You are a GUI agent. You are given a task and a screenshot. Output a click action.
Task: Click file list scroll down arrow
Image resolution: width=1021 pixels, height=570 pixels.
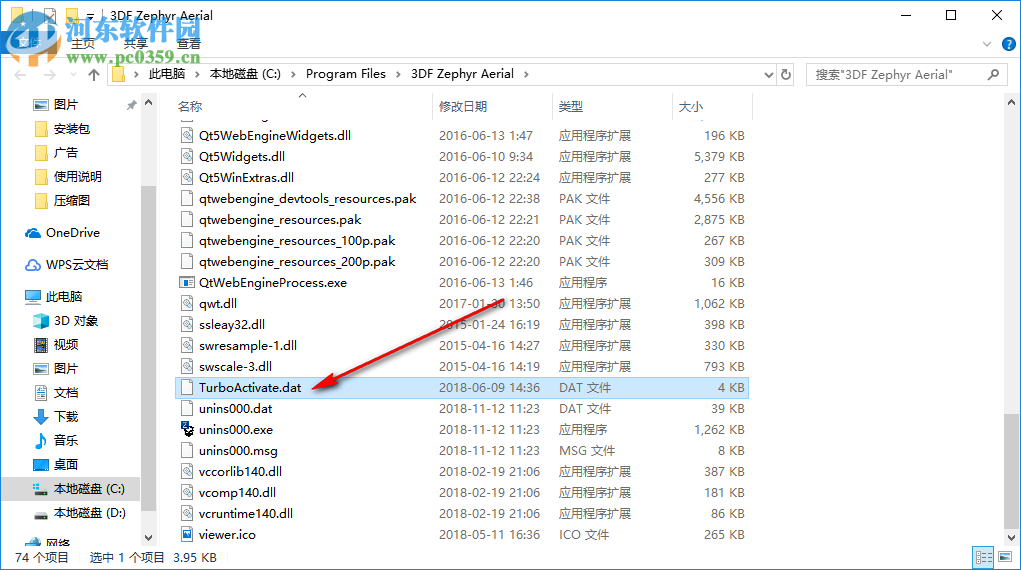1011,538
